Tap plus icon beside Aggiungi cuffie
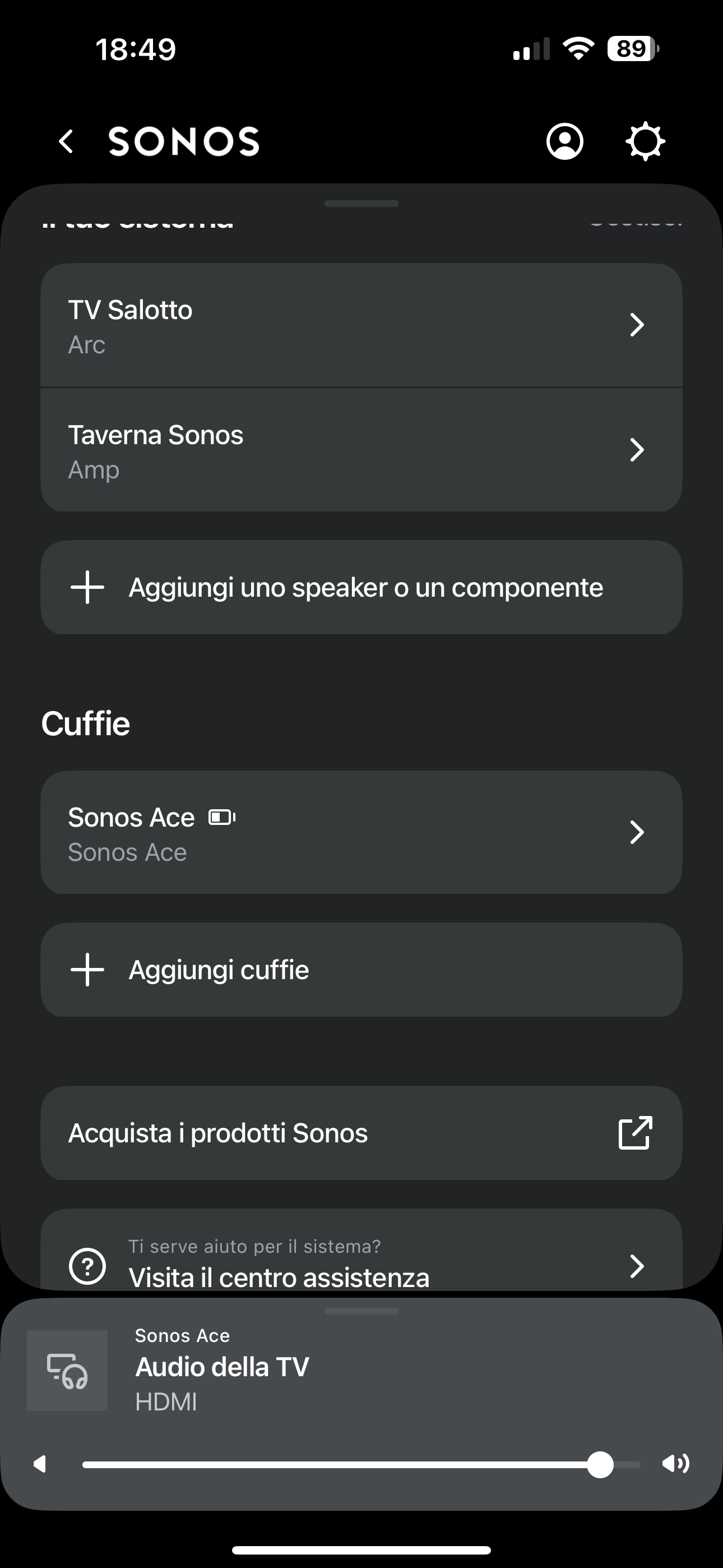723x1568 pixels. (87, 970)
